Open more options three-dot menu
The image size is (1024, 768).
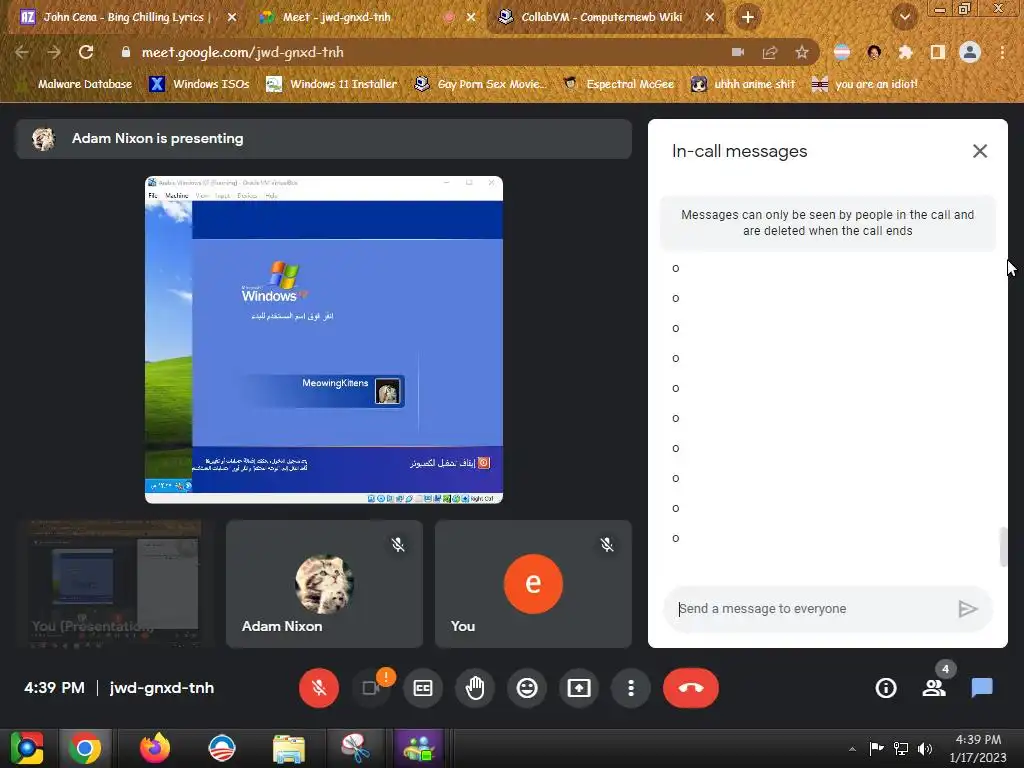point(631,688)
